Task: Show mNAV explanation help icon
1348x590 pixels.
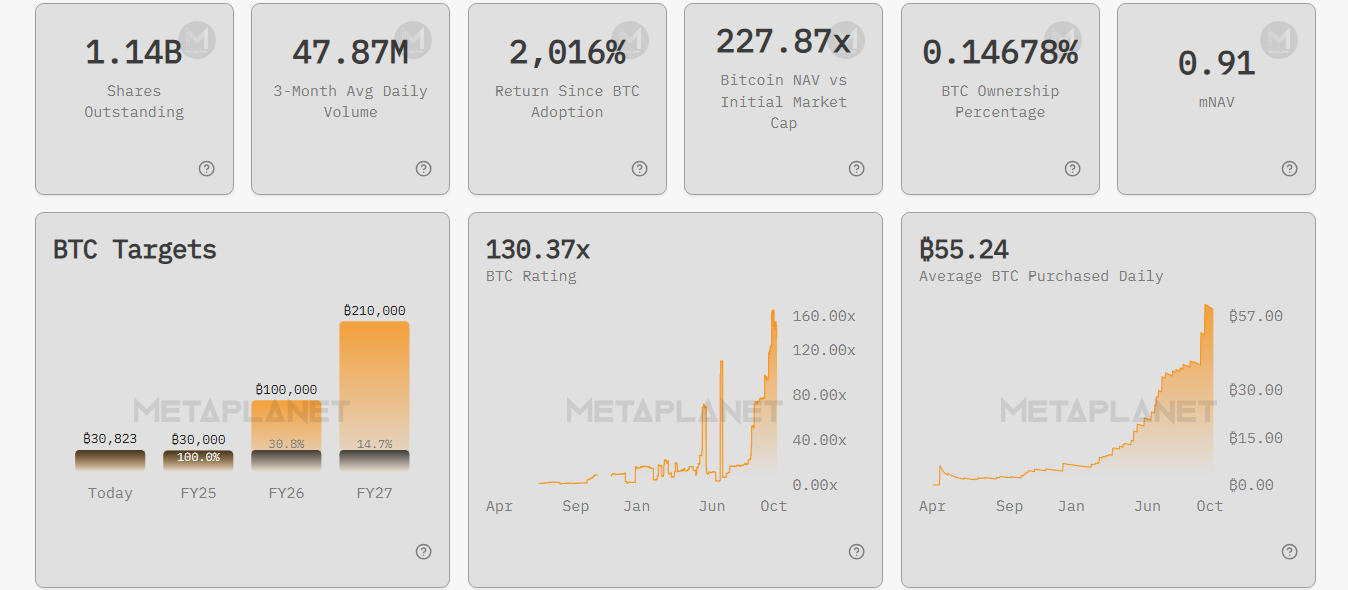Action: pos(1290,169)
